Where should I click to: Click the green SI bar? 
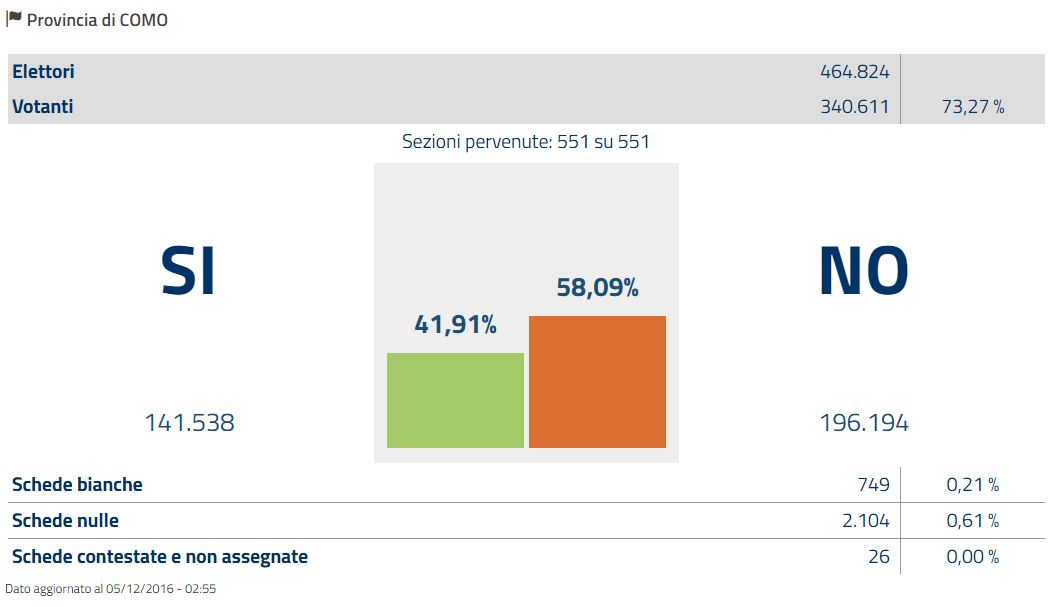click(x=455, y=400)
